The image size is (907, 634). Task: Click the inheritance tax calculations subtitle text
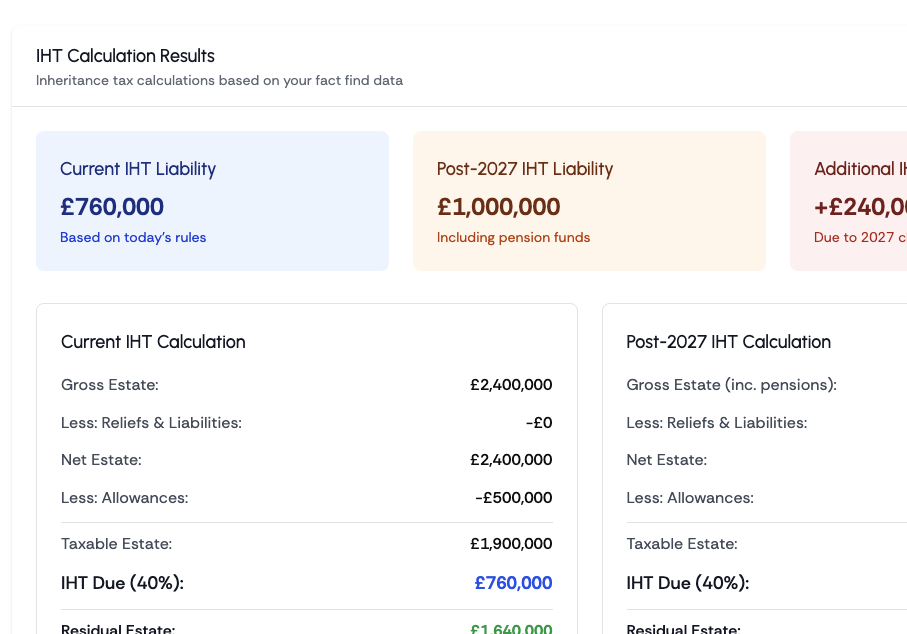[x=219, y=81]
